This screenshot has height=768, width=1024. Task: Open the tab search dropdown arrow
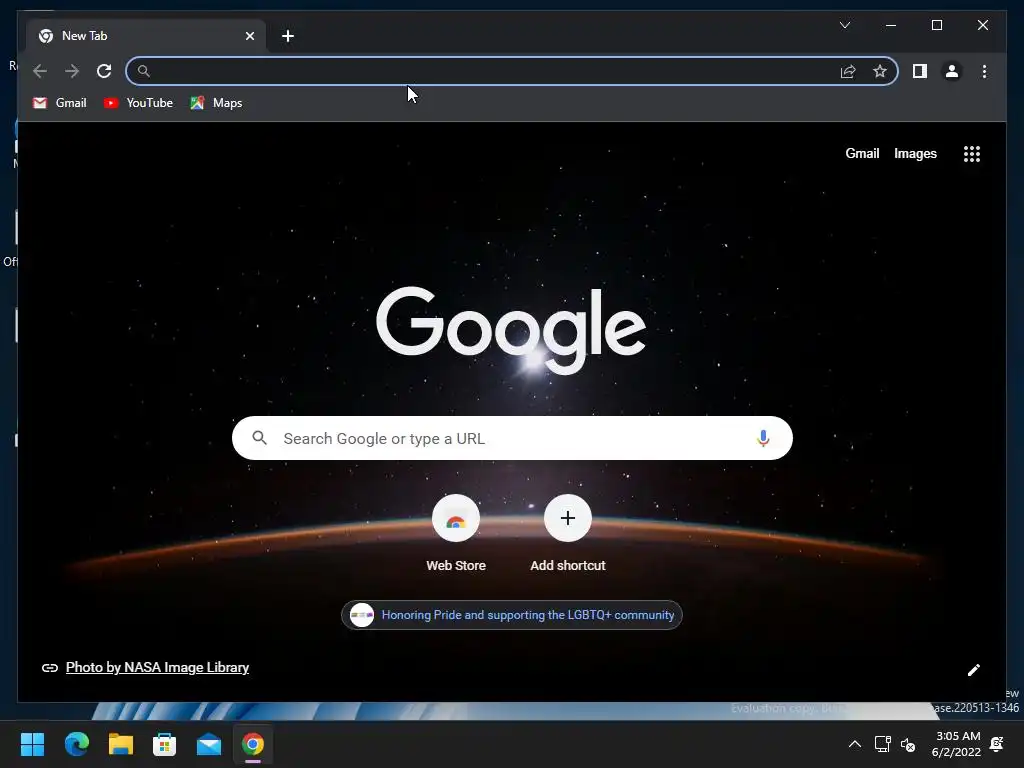(844, 25)
